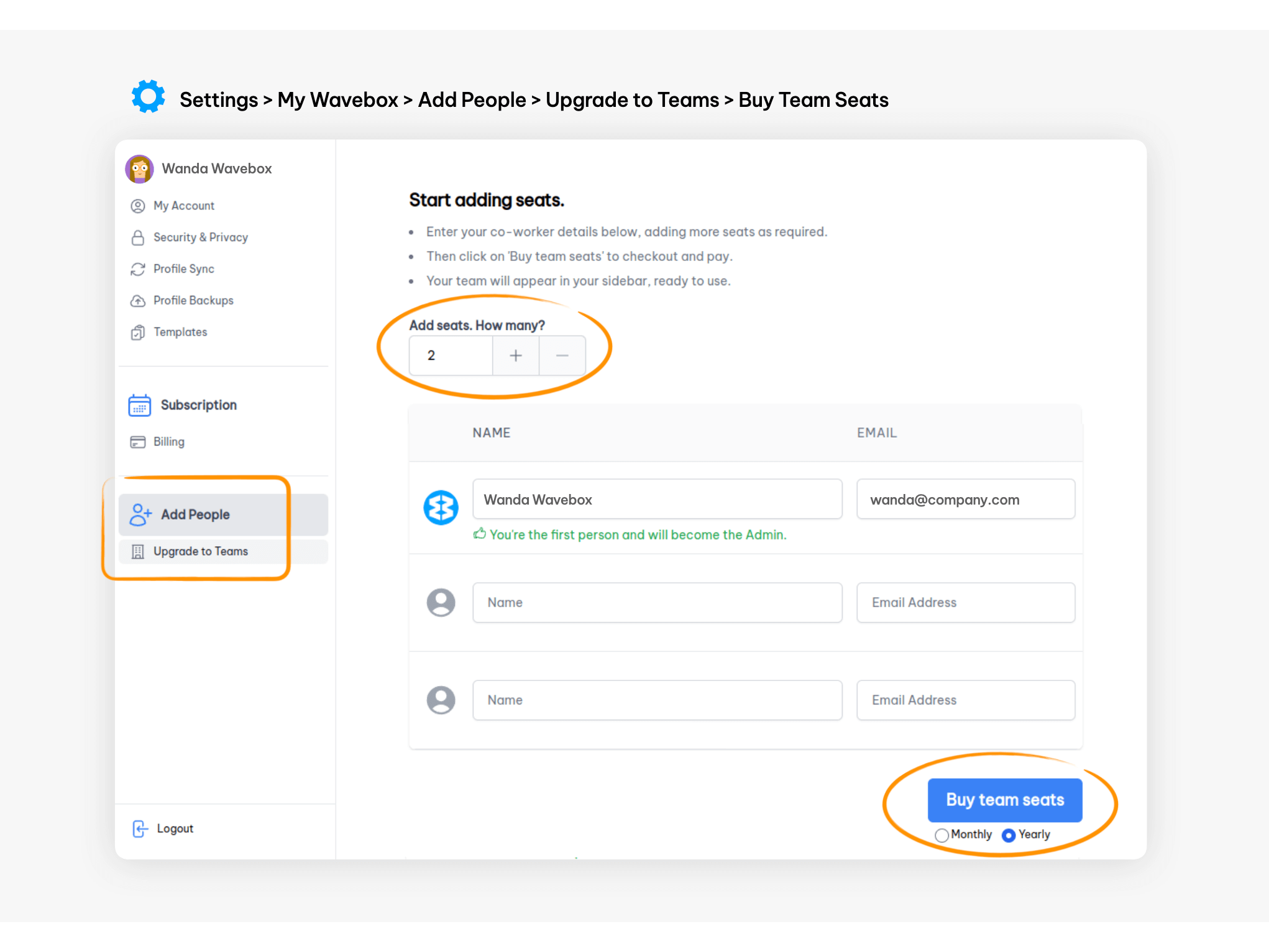
Task: Click the grey avatar in second seat row
Action: pos(441,602)
